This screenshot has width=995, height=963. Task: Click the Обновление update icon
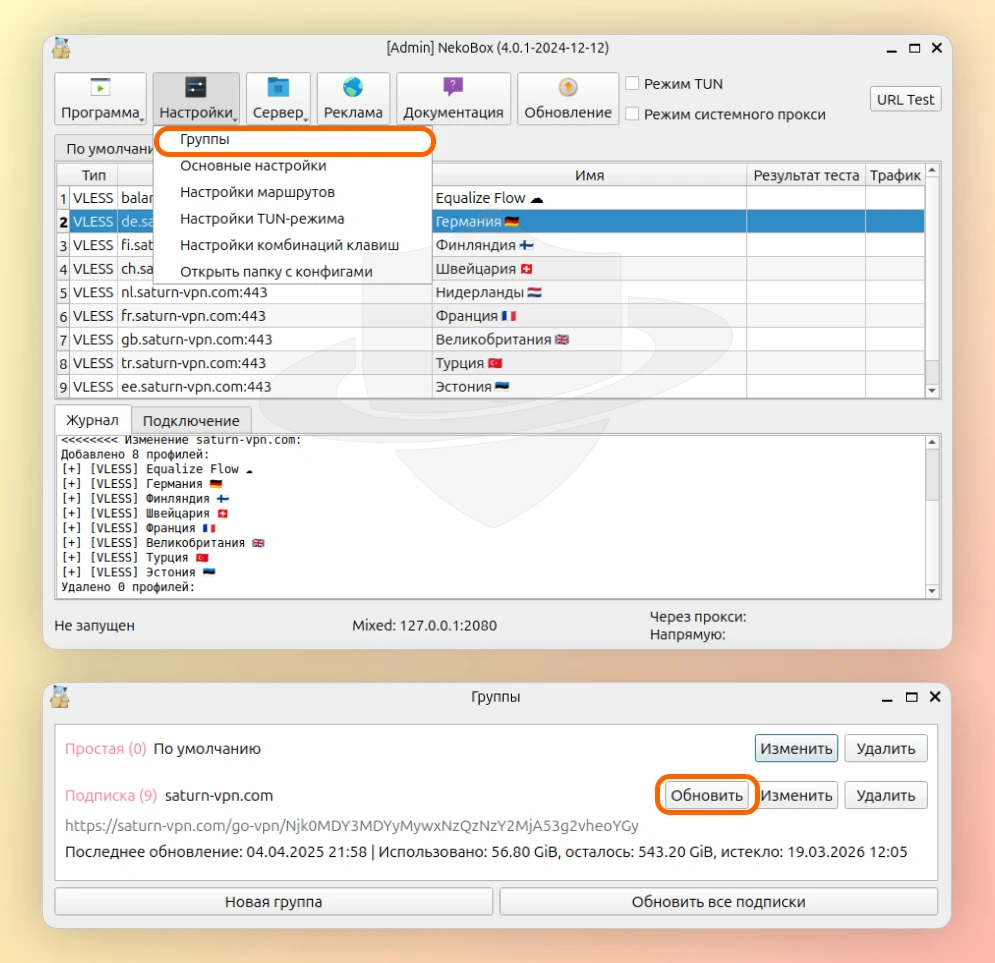coord(567,88)
